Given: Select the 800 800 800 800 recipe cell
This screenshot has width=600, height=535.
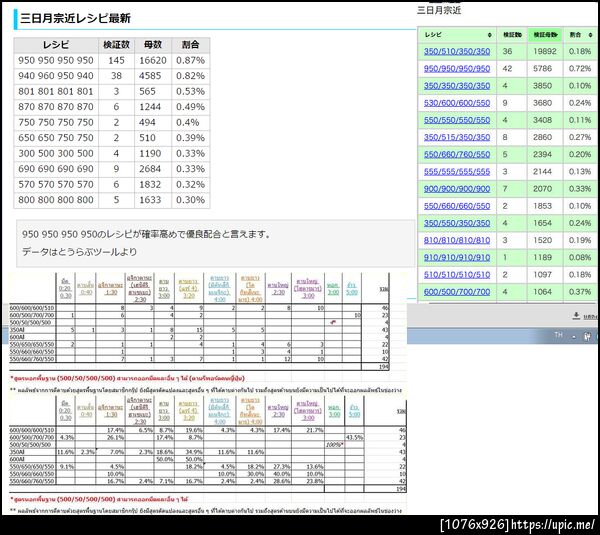Looking at the screenshot, I should click(56, 200).
